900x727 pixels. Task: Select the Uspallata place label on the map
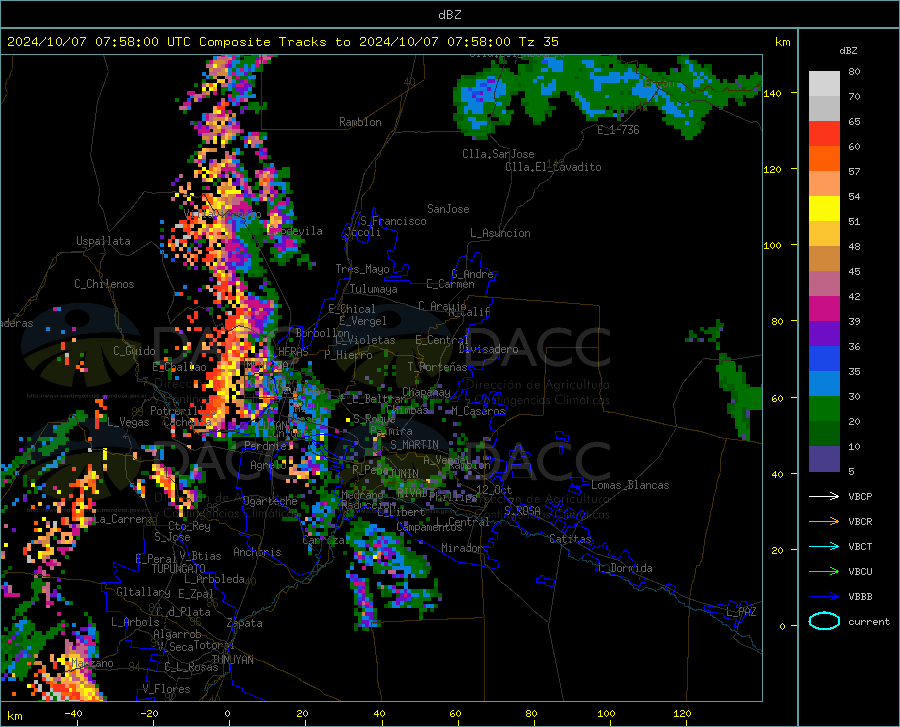click(x=103, y=241)
